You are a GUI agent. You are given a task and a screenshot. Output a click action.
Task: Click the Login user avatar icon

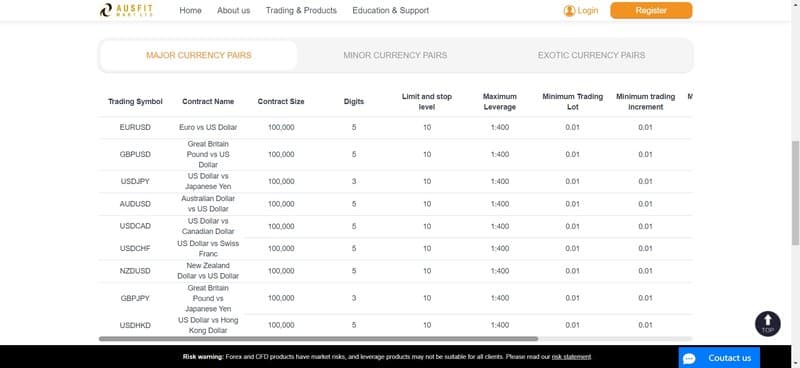pos(569,10)
